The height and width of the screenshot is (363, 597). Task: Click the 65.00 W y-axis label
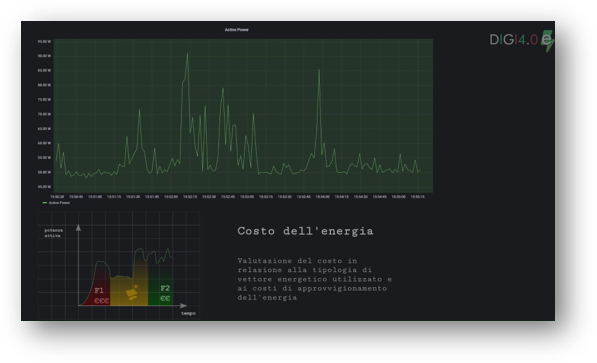[44, 129]
